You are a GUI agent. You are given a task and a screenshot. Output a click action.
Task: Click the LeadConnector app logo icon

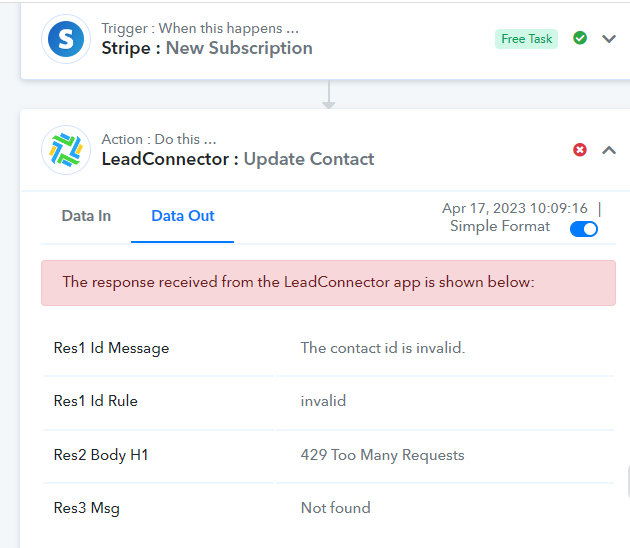[66, 150]
